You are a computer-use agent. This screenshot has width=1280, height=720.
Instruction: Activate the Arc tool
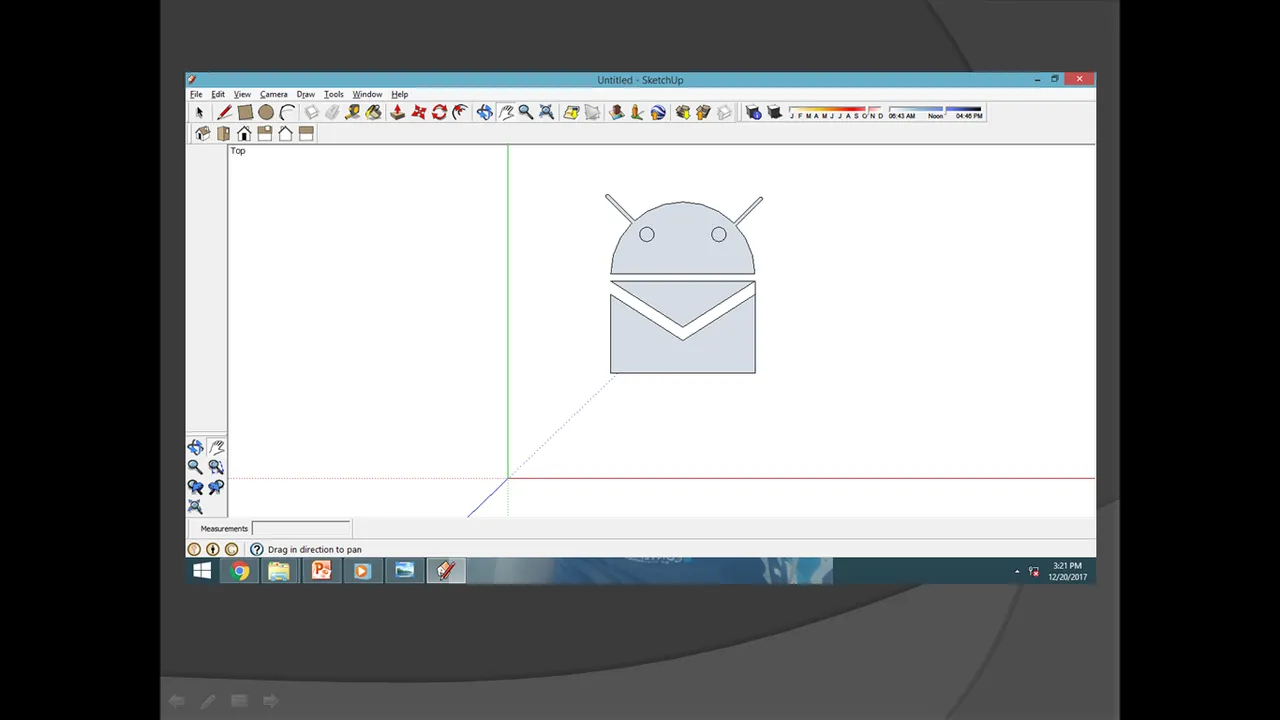[287, 113]
